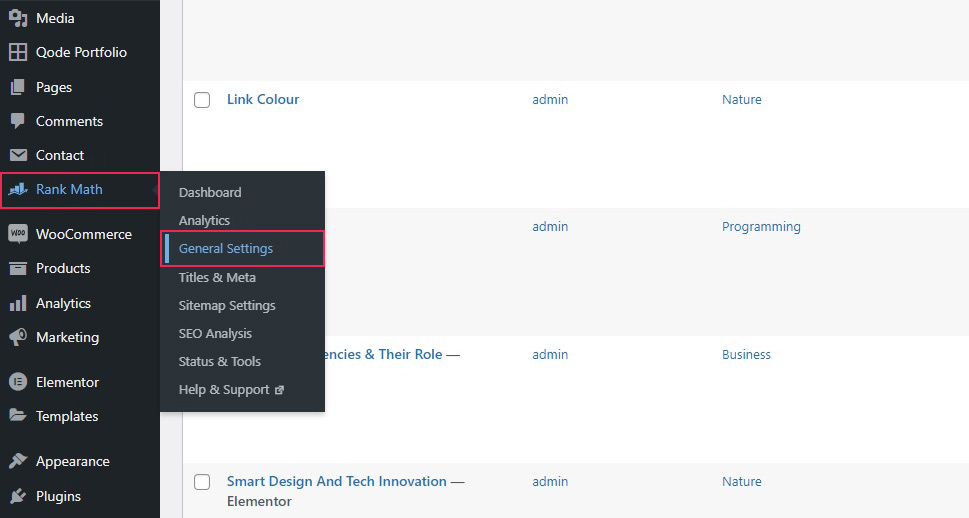Image resolution: width=969 pixels, height=518 pixels.
Task: Click the Elementor logo icon
Action: (18, 382)
